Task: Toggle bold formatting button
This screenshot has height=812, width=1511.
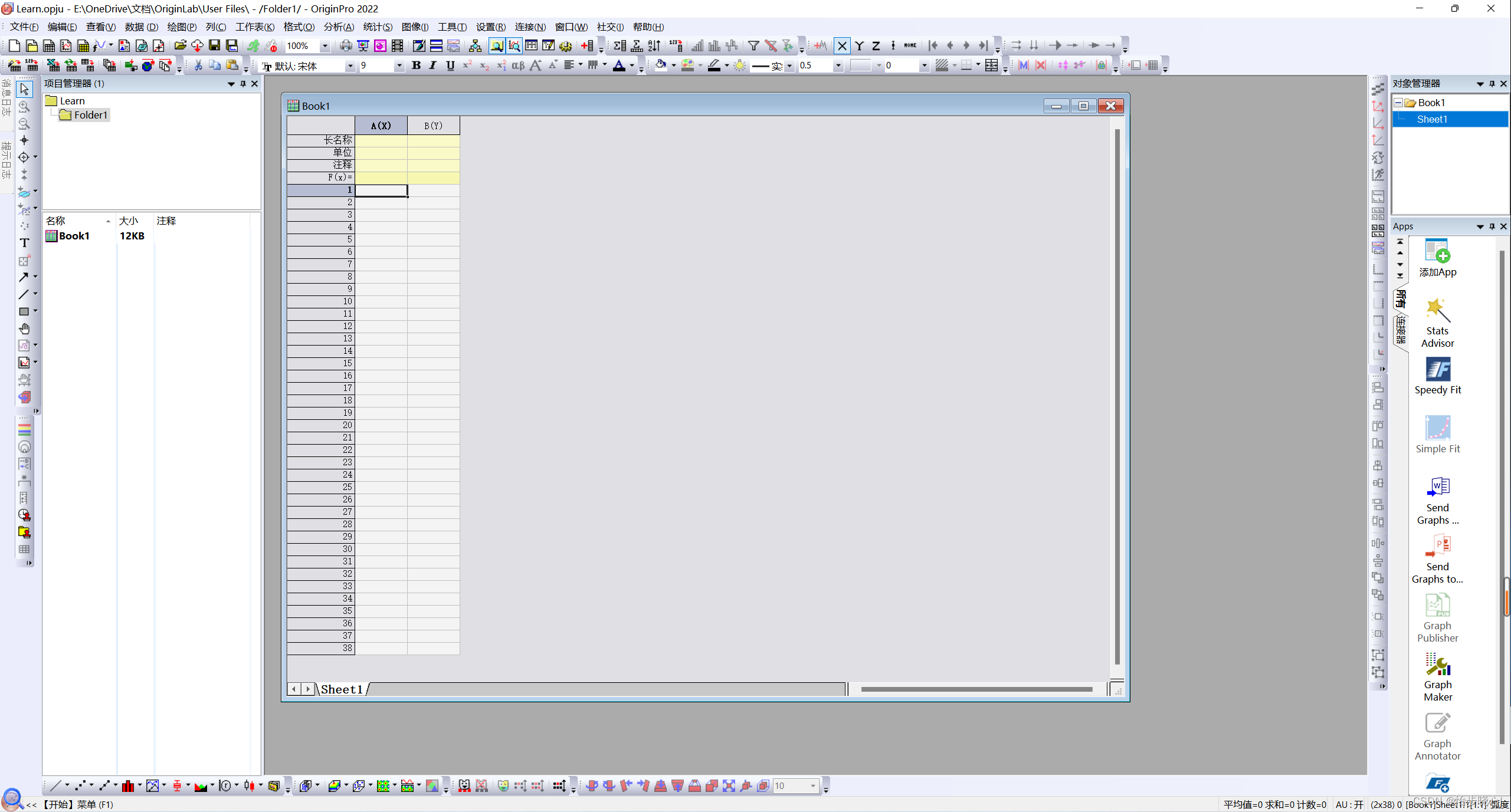Action: 415,65
